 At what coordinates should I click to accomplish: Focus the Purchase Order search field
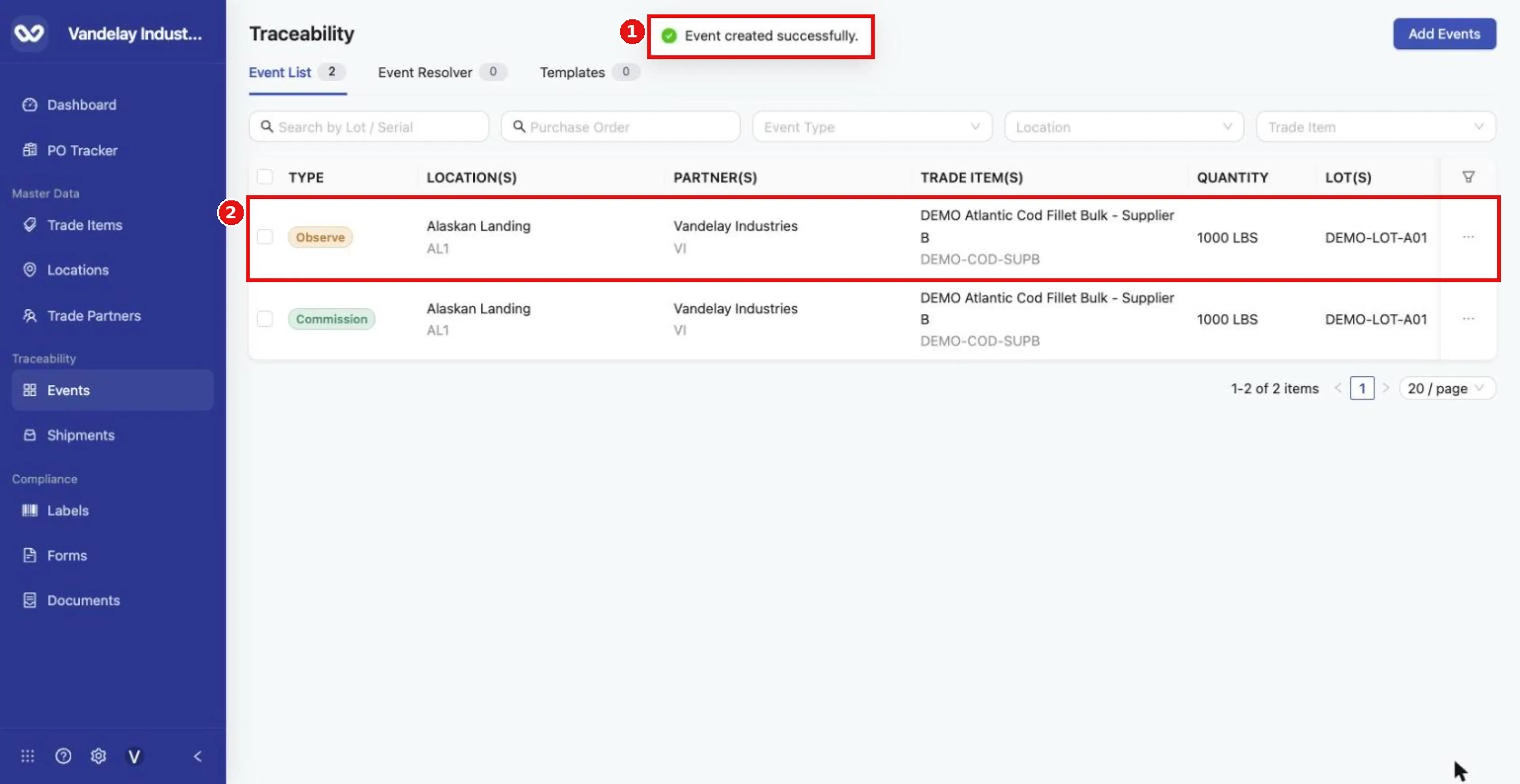[x=621, y=126]
